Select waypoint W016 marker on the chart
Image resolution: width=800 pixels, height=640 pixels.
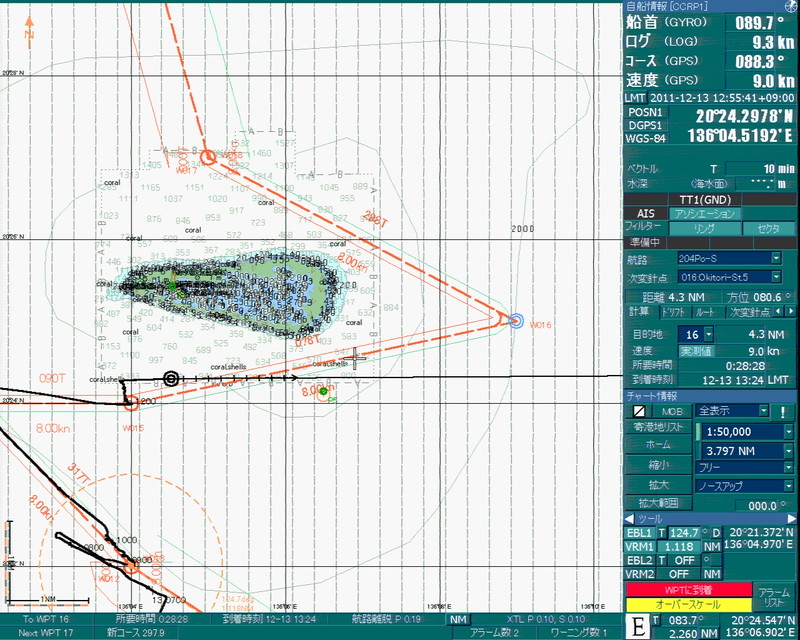(515, 320)
